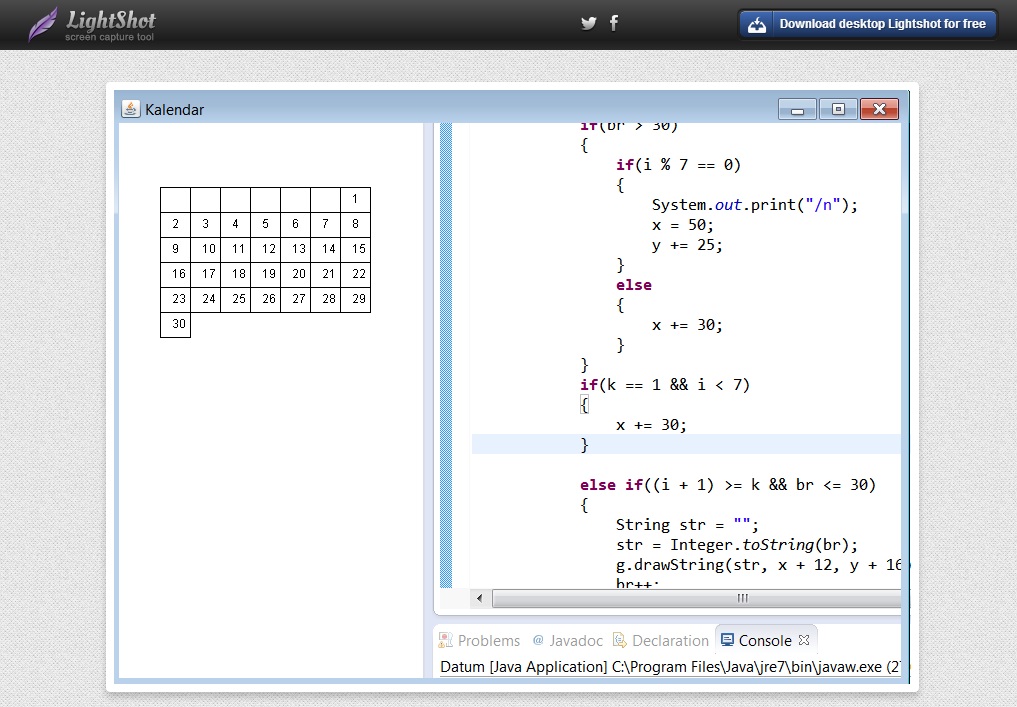This screenshot has width=1017, height=707.
Task: Open the LightShot logo home link
Action: [92, 25]
